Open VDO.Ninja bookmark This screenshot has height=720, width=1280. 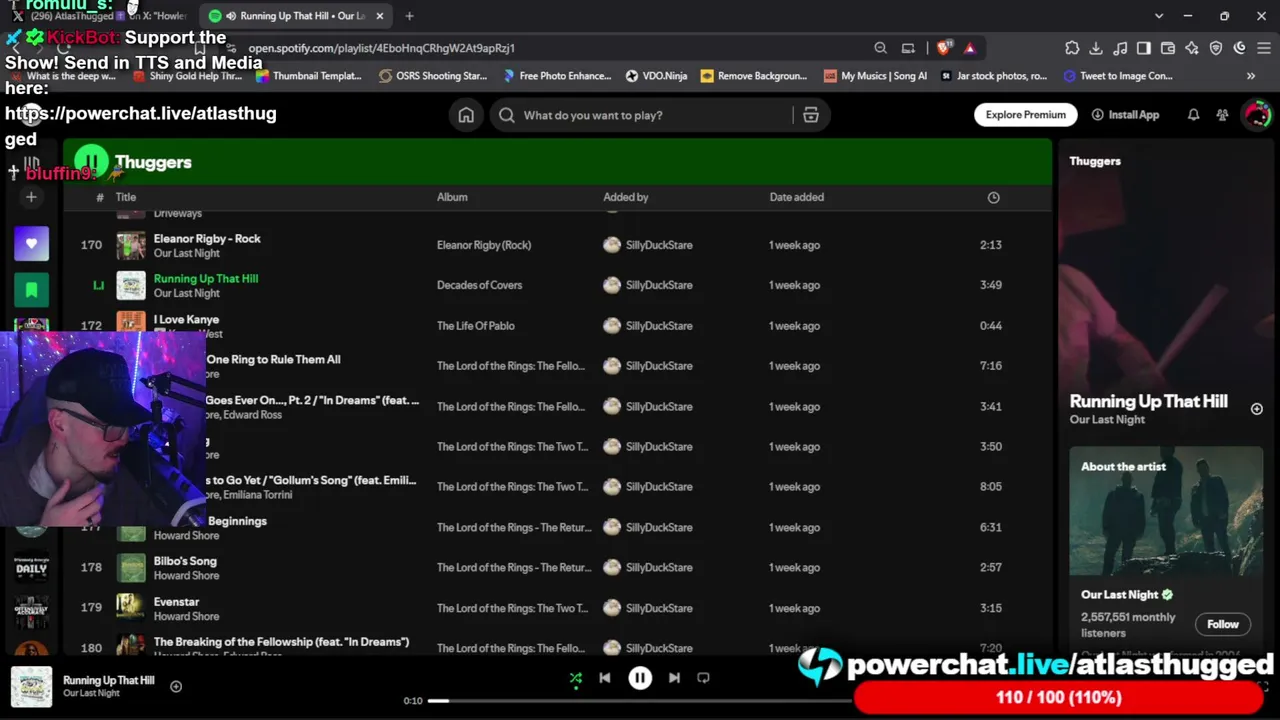[657, 76]
